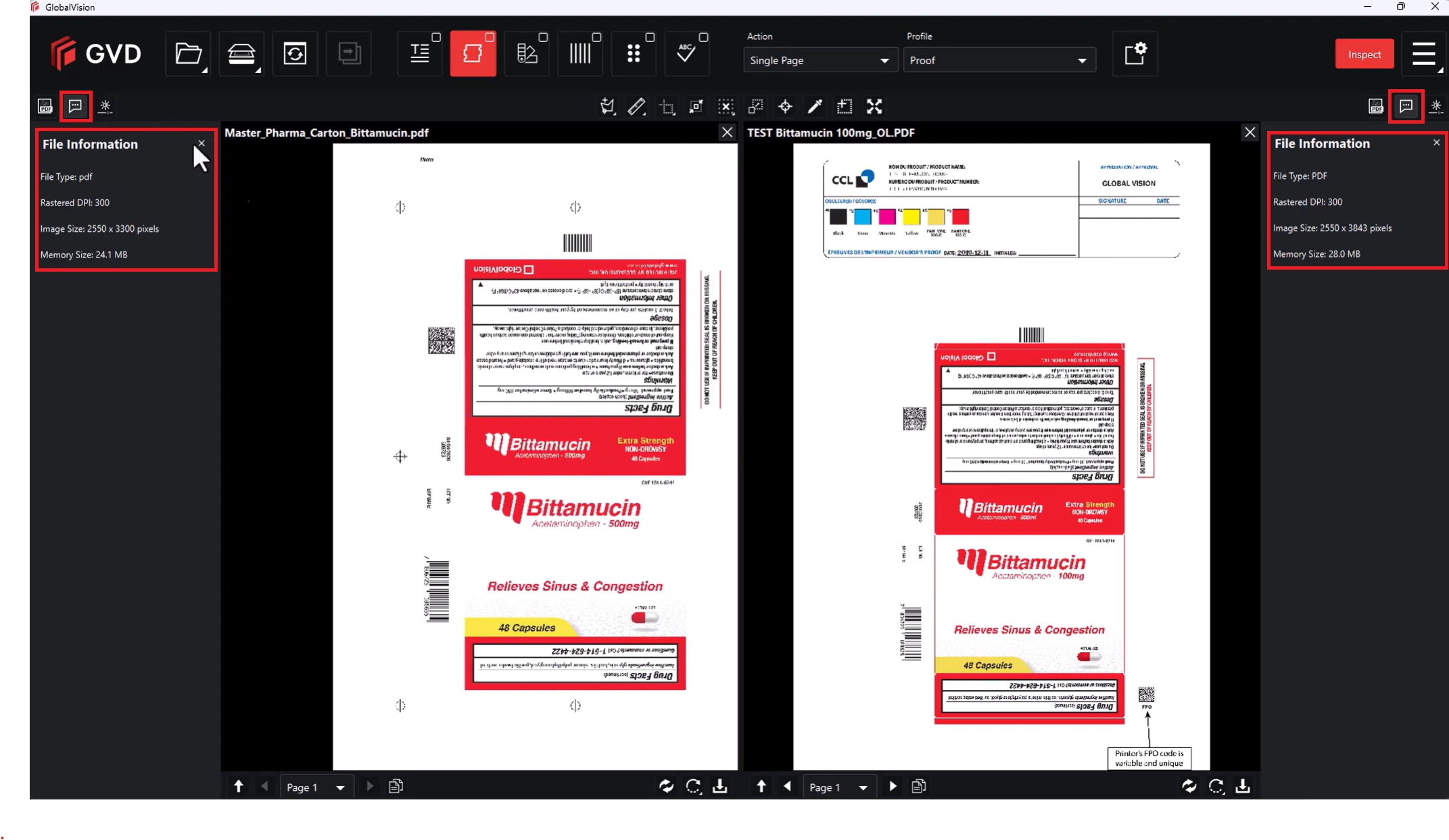Select the eyedropper color picker tool
The width and height of the screenshot is (1449, 840).
point(815,106)
